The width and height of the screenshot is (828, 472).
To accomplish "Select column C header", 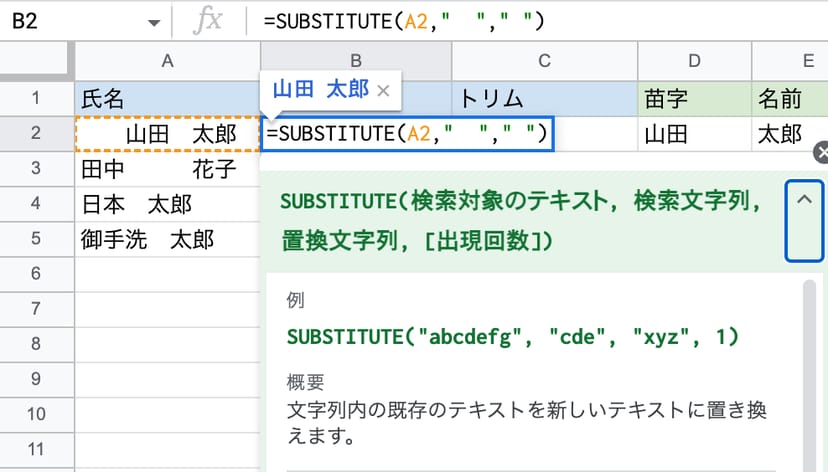I will (544, 61).
